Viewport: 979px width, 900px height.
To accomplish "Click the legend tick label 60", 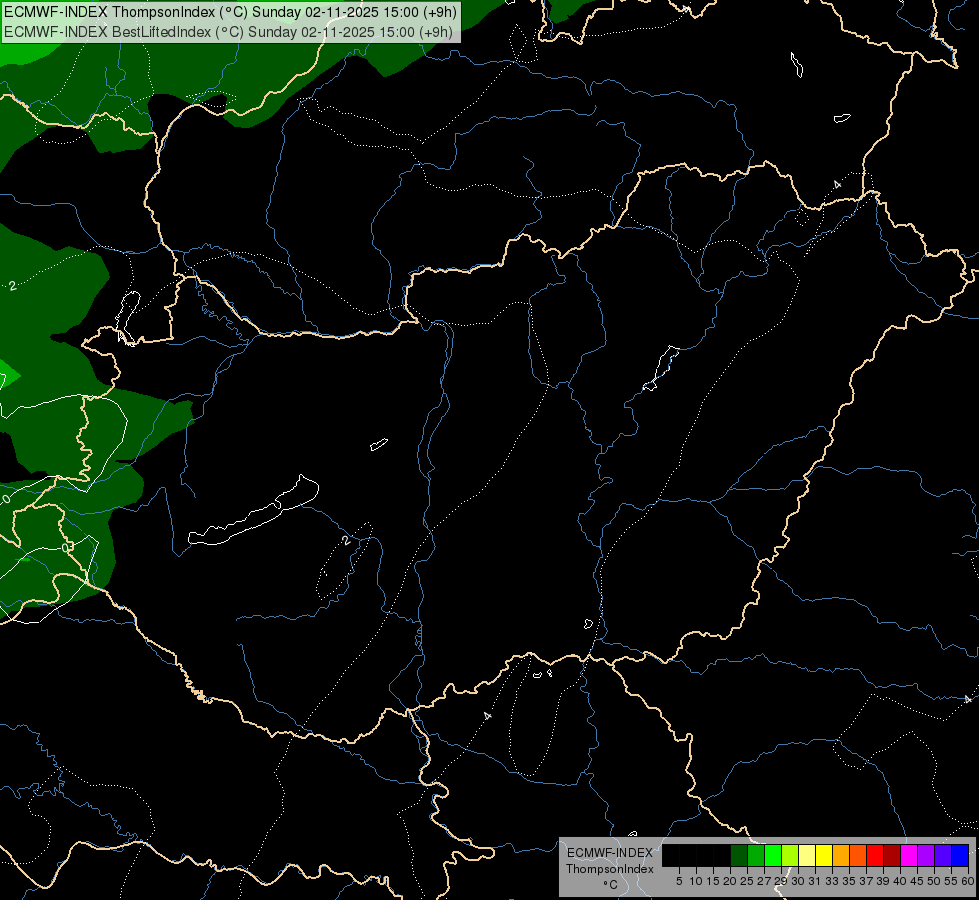I will point(968,881).
